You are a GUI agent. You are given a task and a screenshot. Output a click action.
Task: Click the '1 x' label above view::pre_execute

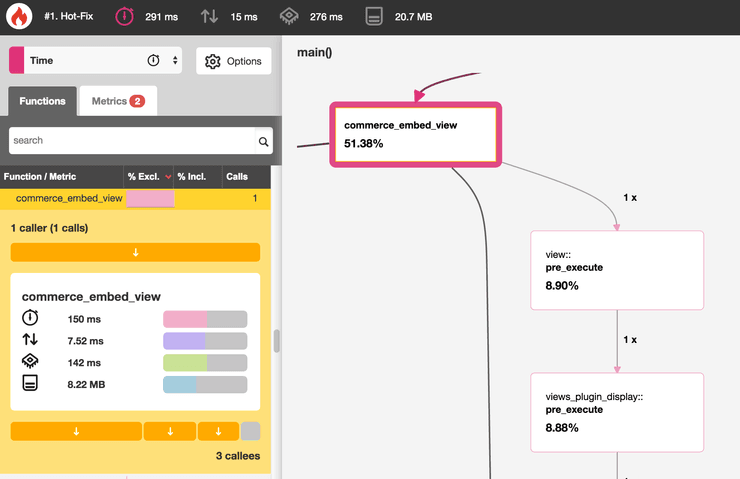point(630,198)
